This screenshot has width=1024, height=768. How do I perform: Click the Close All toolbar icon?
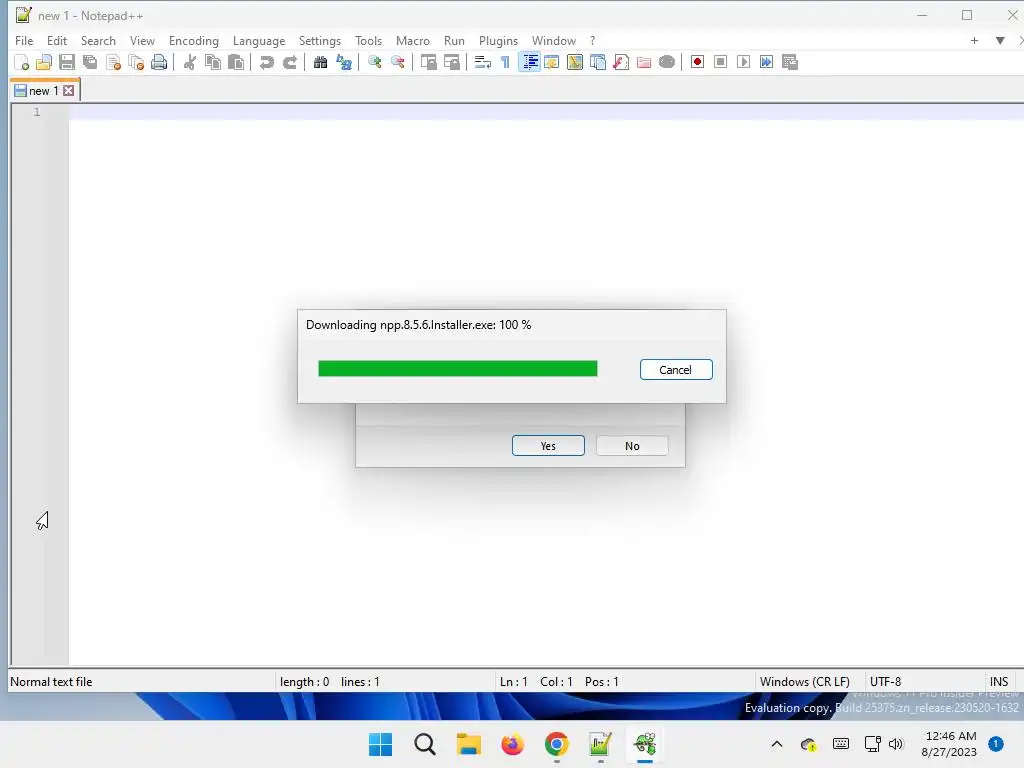pyautogui.click(x=136, y=62)
